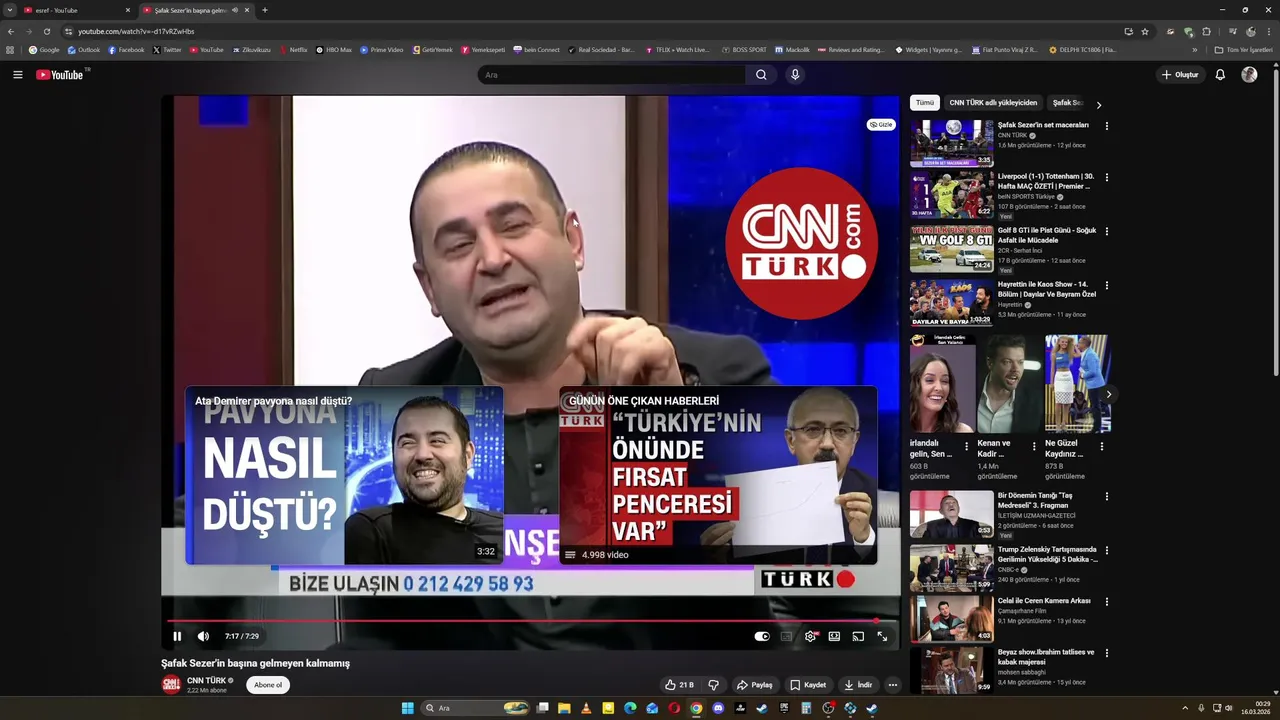
Task: Start voice search with microphone icon
Action: (x=795, y=75)
